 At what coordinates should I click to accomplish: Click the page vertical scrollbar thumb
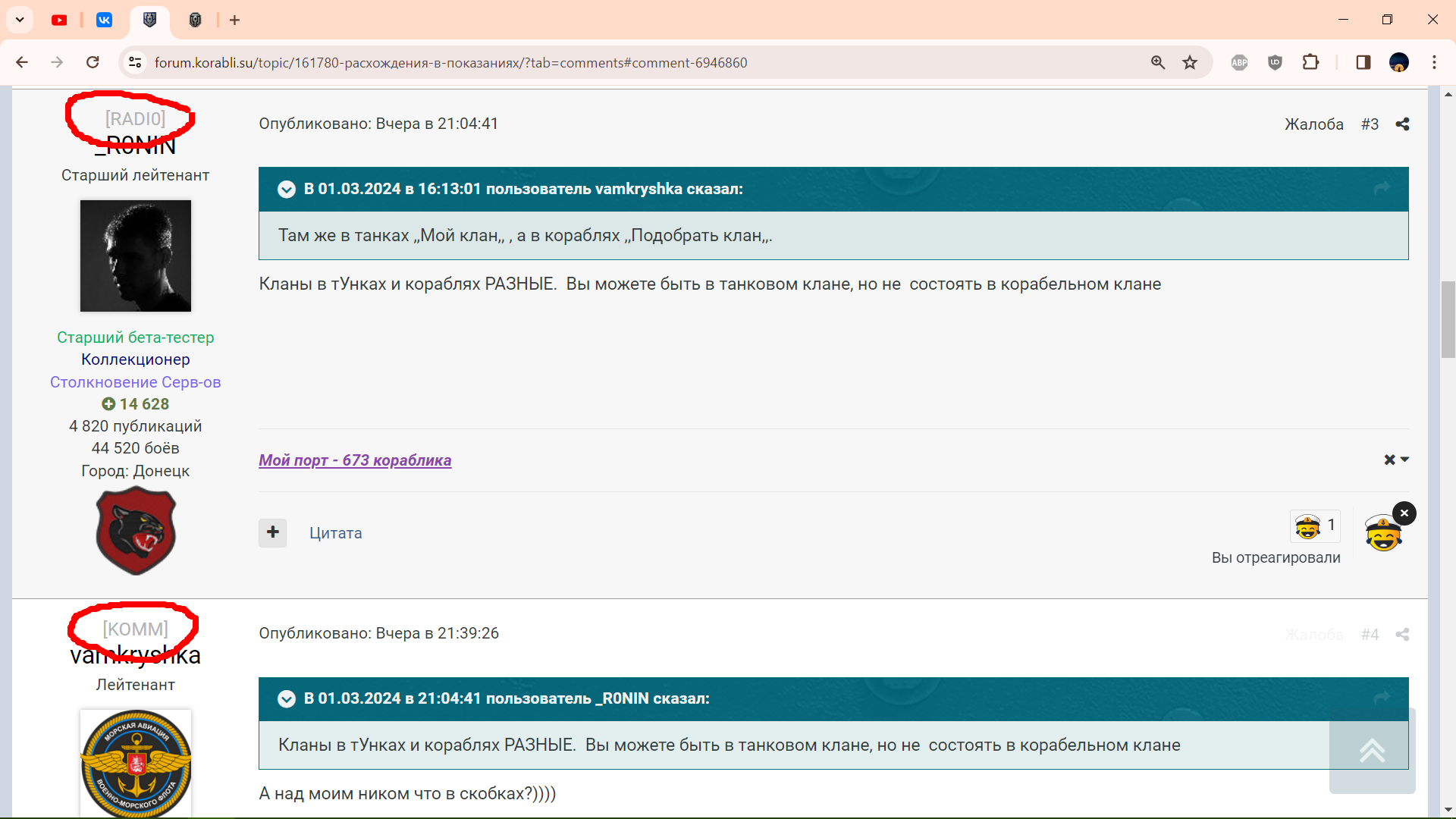[1448, 319]
